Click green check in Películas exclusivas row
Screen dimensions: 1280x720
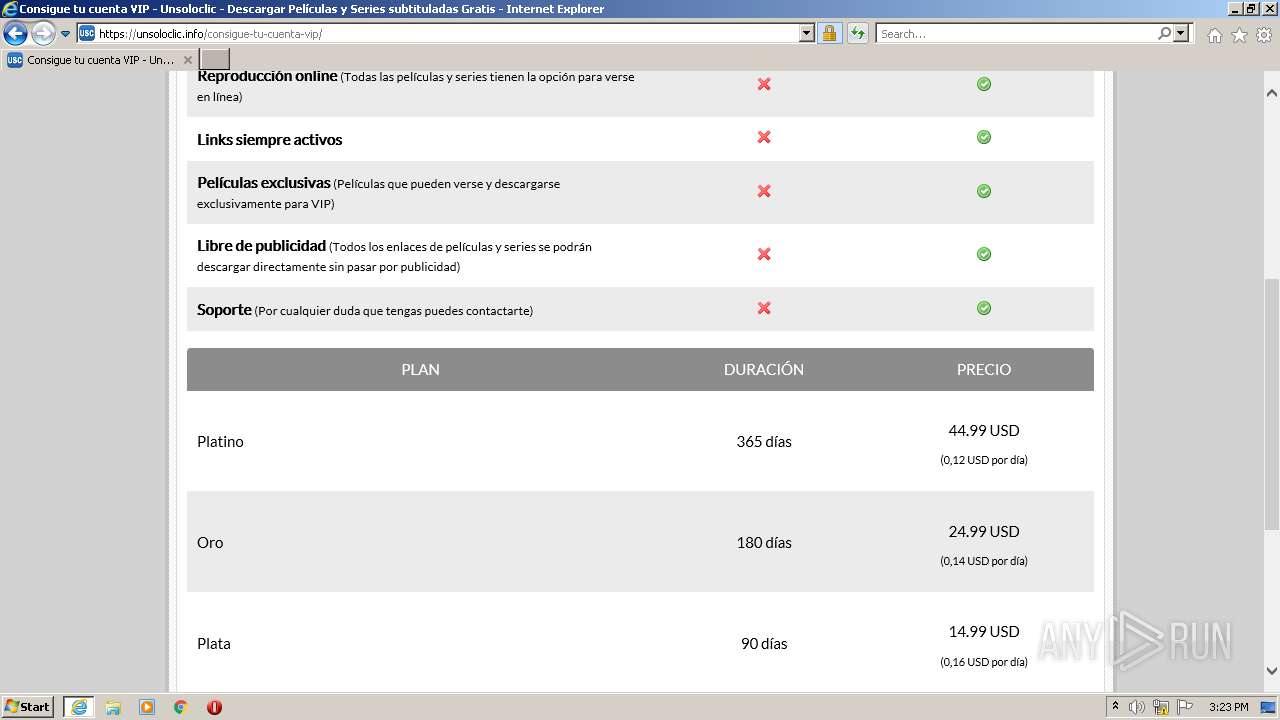click(x=984, y=191)
